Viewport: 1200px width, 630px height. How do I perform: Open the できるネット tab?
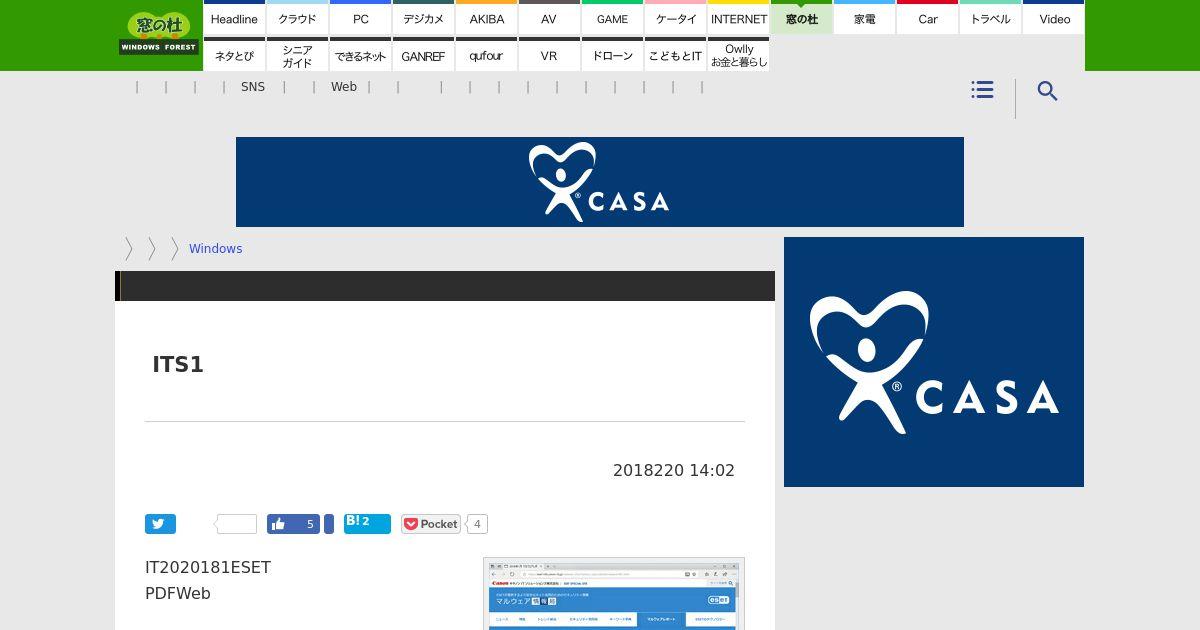(360, 55)
